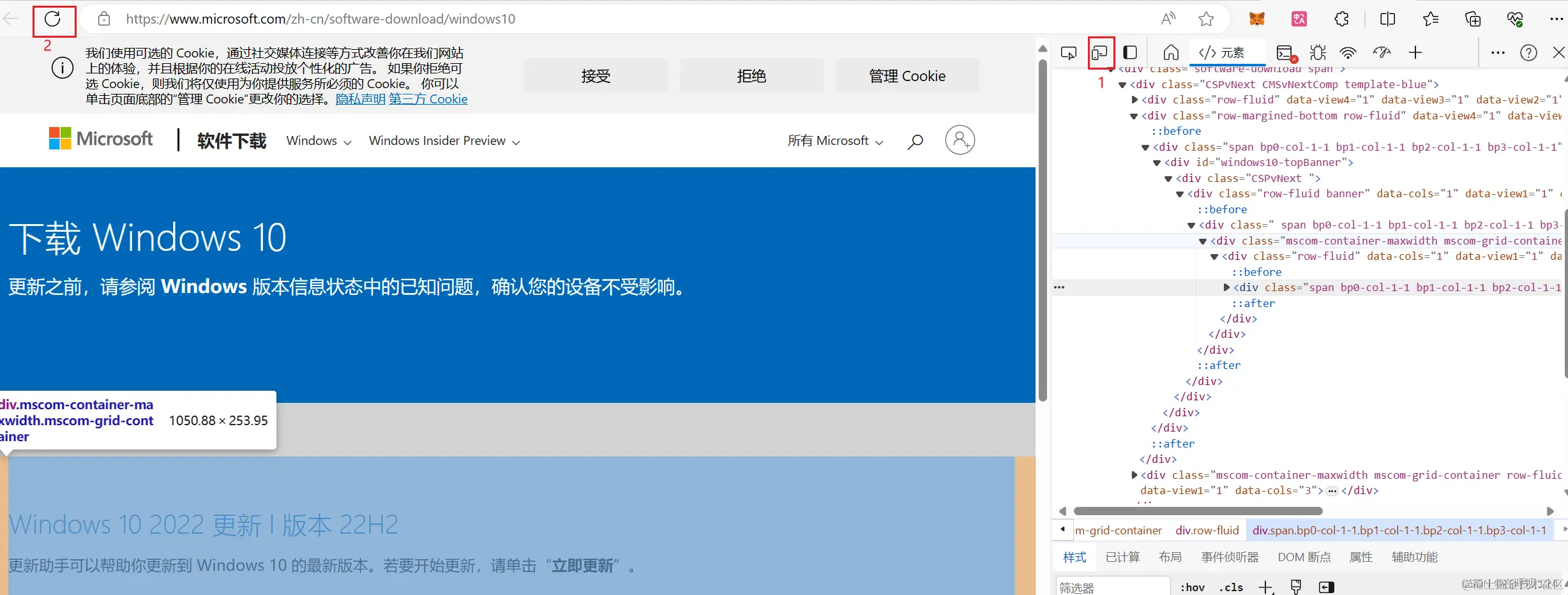
Task: Open site search magnifier icon
Action: [915, 140]
